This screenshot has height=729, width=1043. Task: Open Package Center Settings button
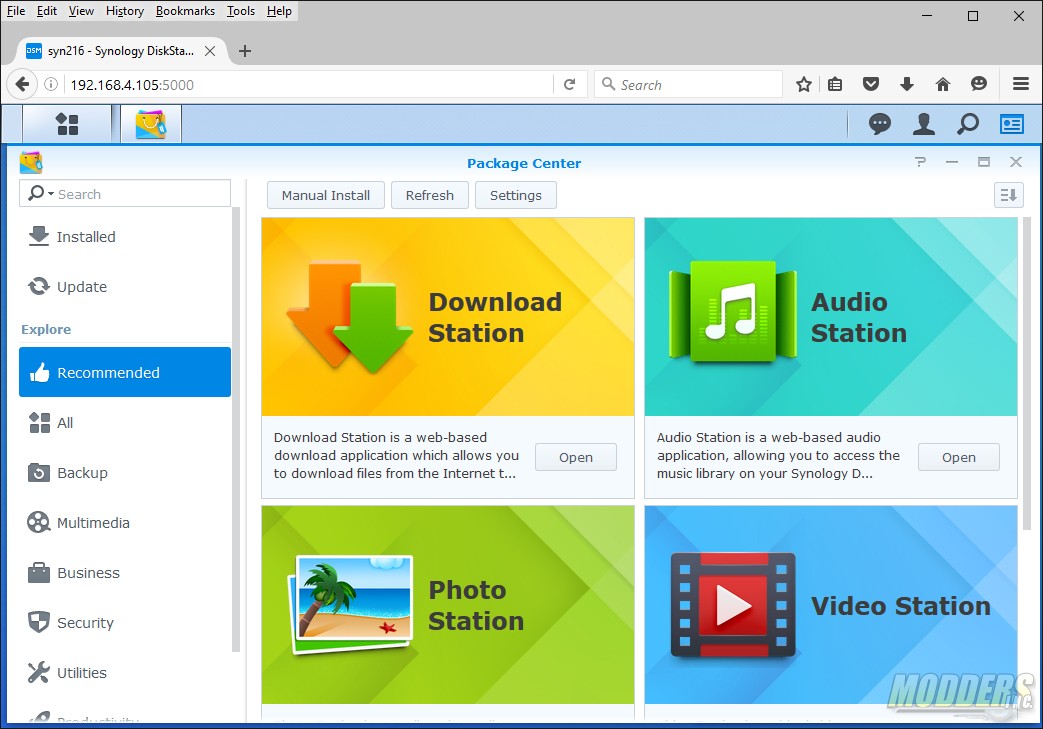coord(516,195)
